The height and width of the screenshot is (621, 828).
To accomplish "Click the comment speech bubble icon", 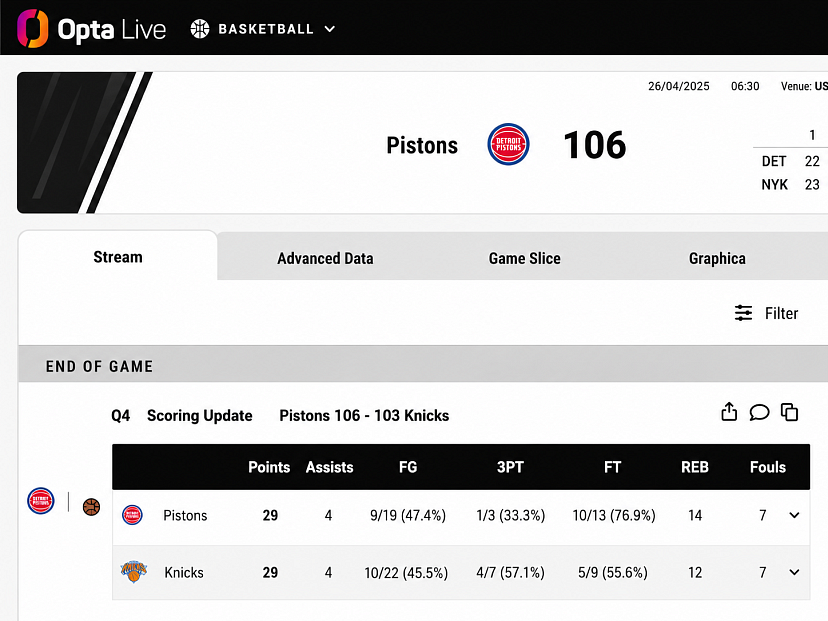I will coord(759,412).
